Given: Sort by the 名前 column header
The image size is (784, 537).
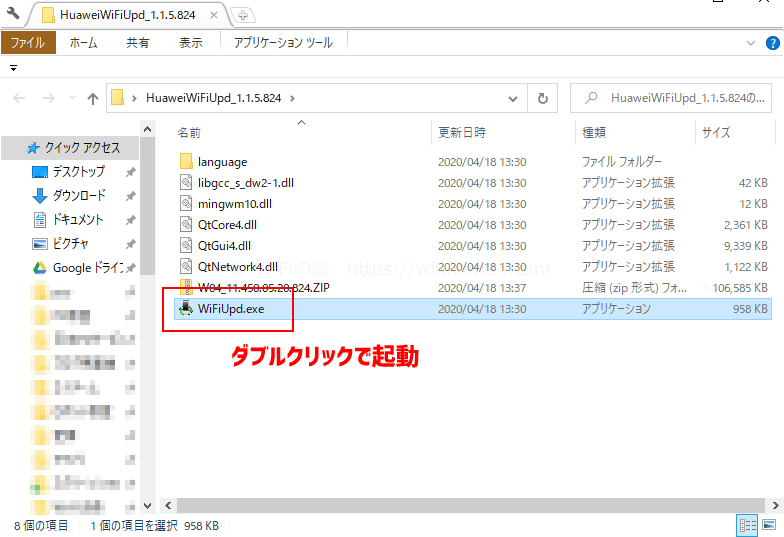Looking at the screenshot, I should [189, 133].
